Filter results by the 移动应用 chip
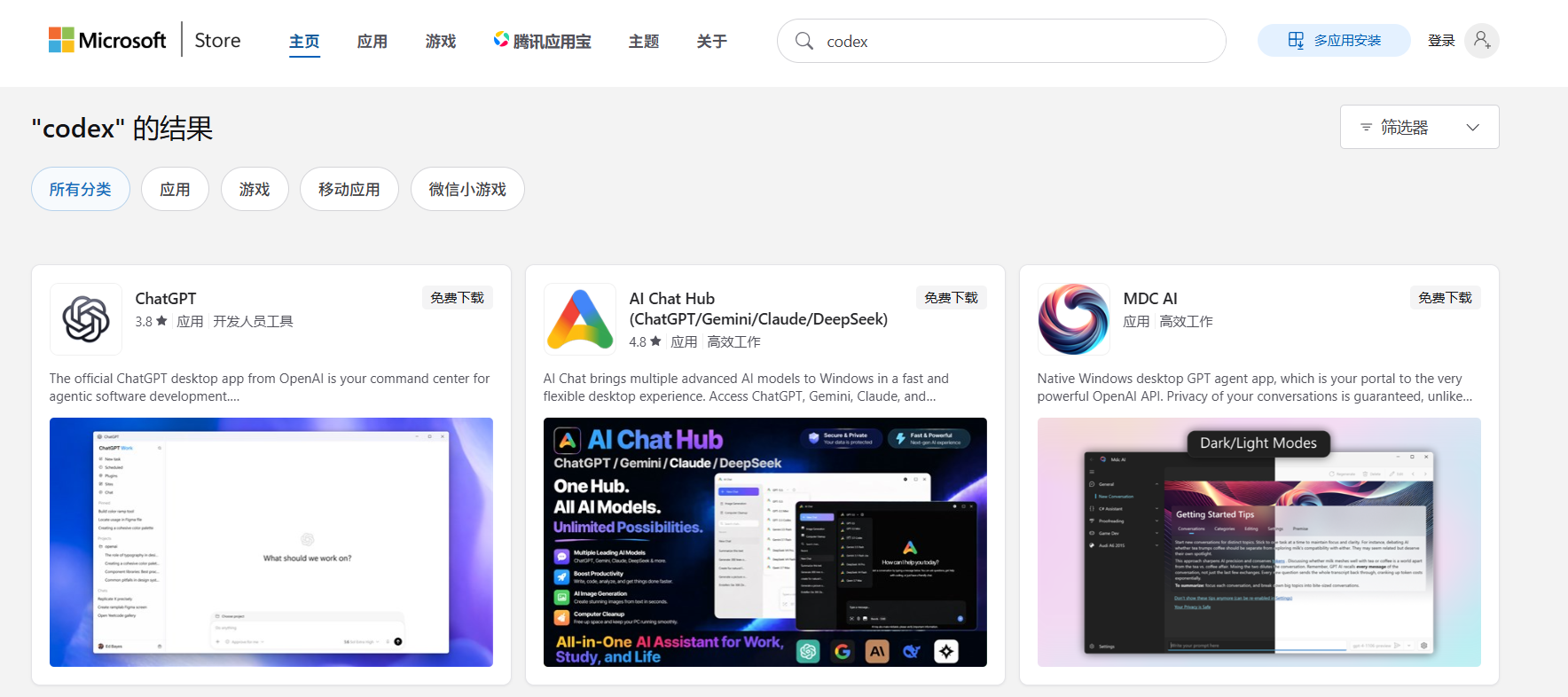This screenshot has width=1568, height=697. [x=349, y=189]
